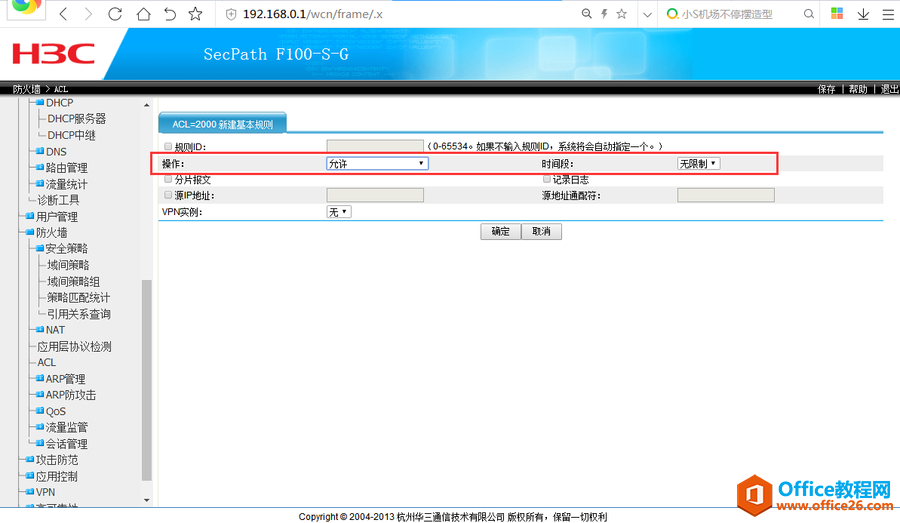
Task: Click the H3C logo
Action: tap(53, 55)
